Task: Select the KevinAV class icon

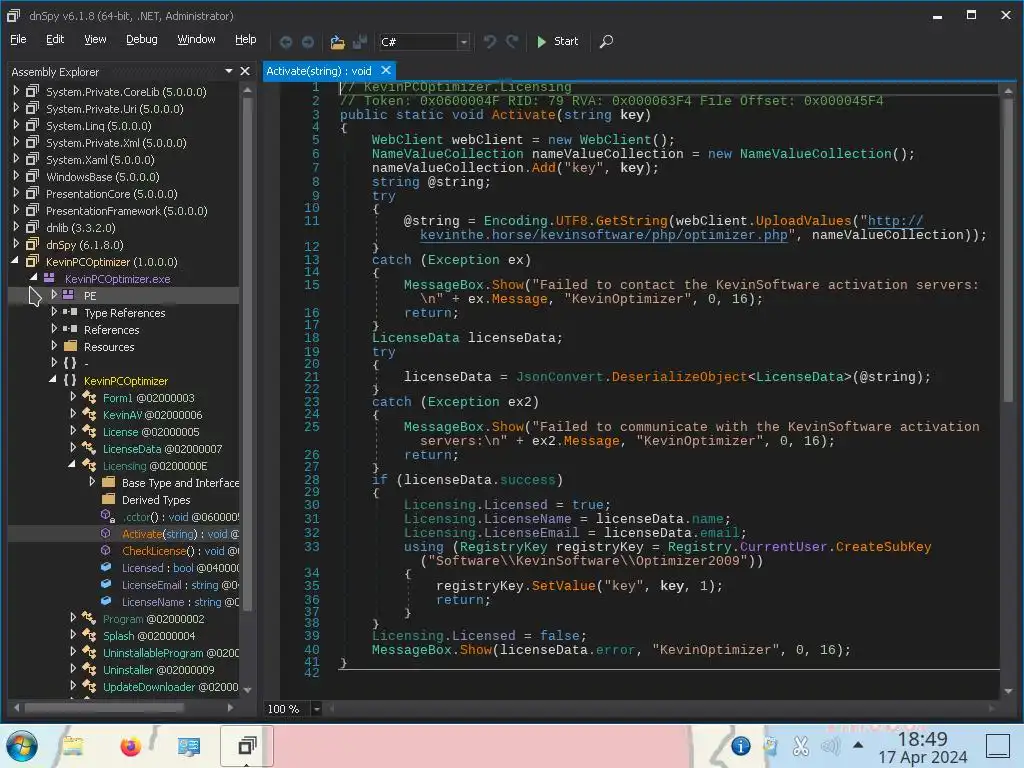Action: tap(89, 414)
